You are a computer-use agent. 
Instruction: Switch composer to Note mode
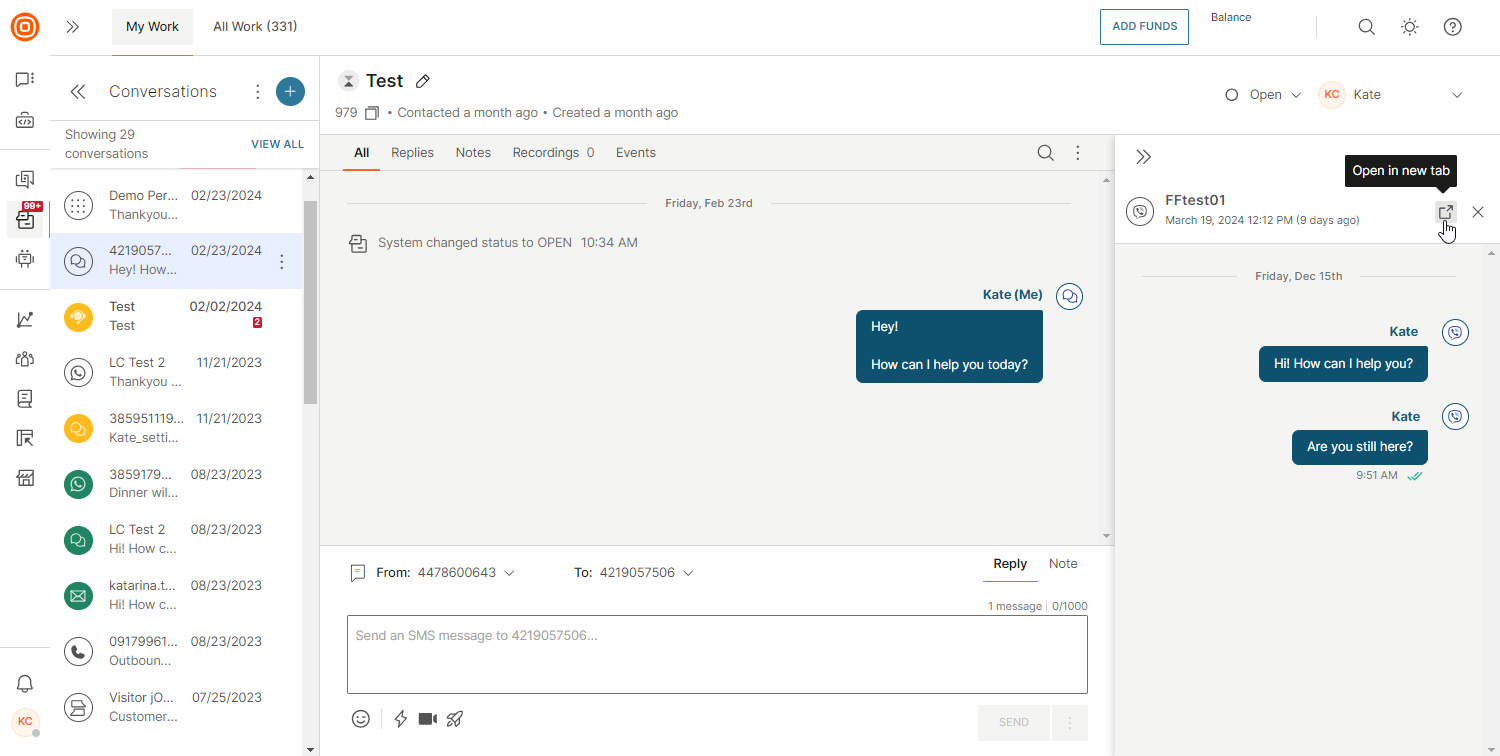(x=1063, y=564)
